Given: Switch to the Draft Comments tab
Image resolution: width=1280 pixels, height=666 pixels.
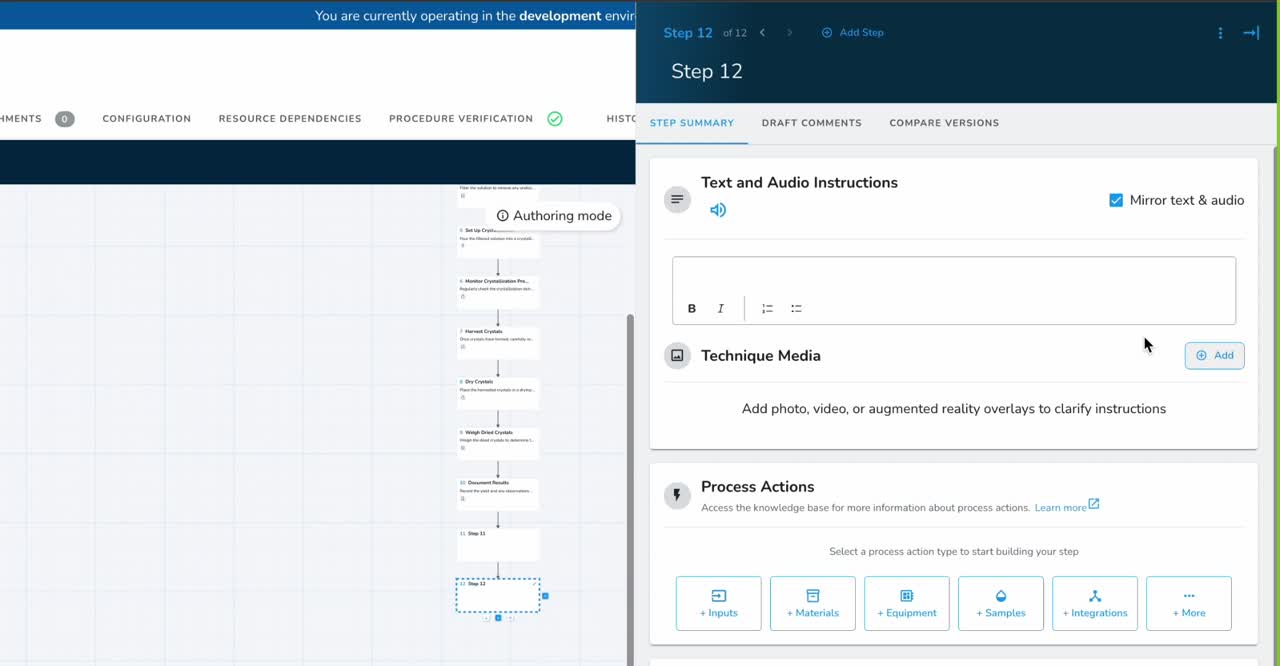Looking at the screenshot, I should tap(811, 123).
